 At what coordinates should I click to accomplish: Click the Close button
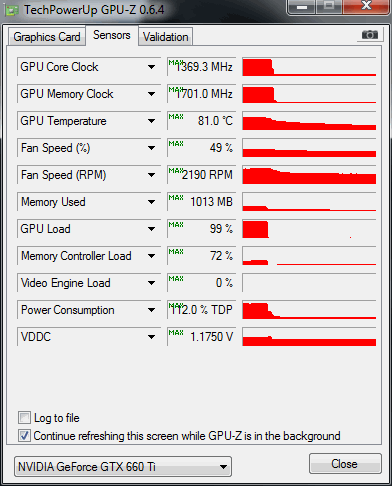345,464
